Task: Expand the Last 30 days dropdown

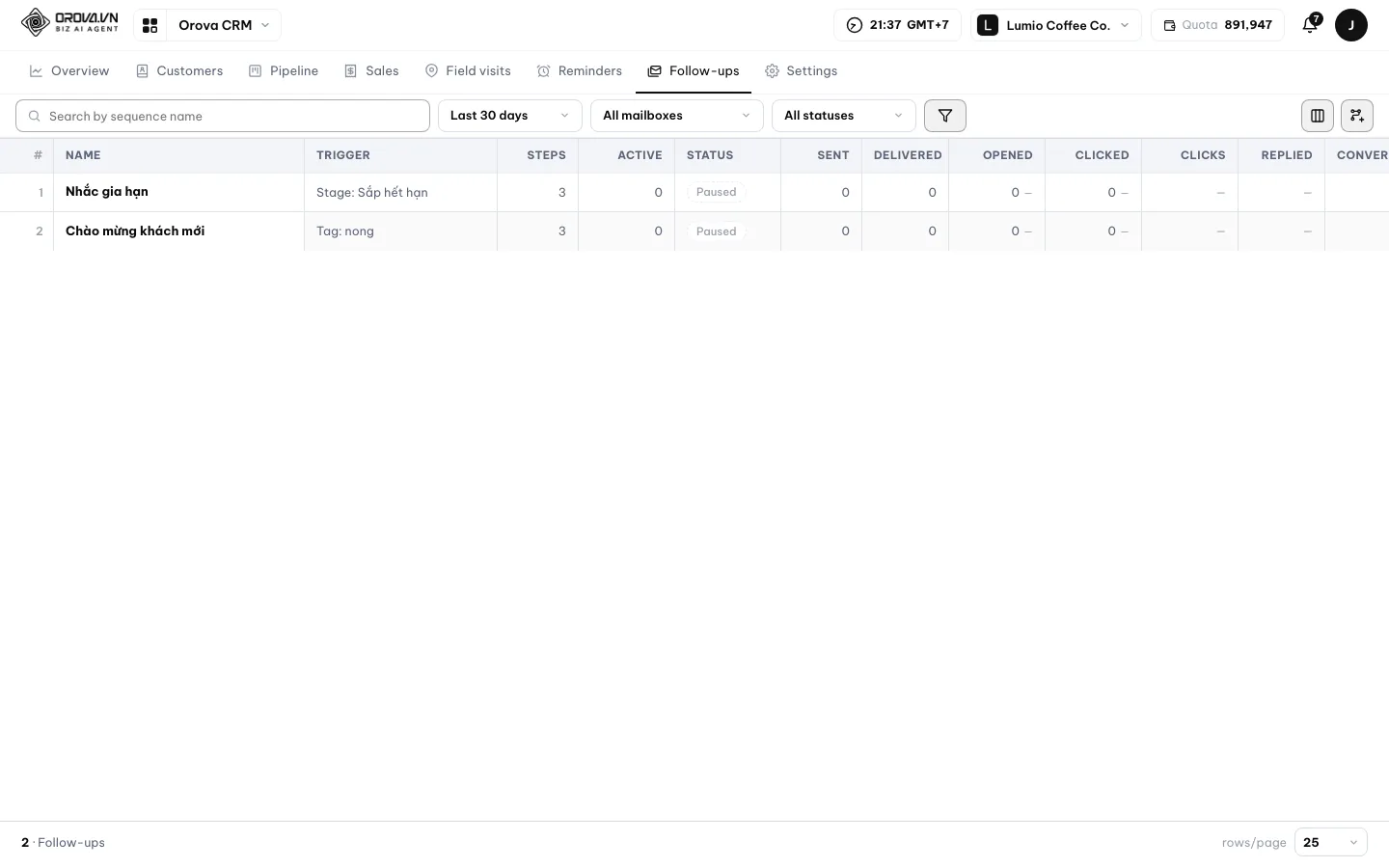Action: (x=510, y=116)
